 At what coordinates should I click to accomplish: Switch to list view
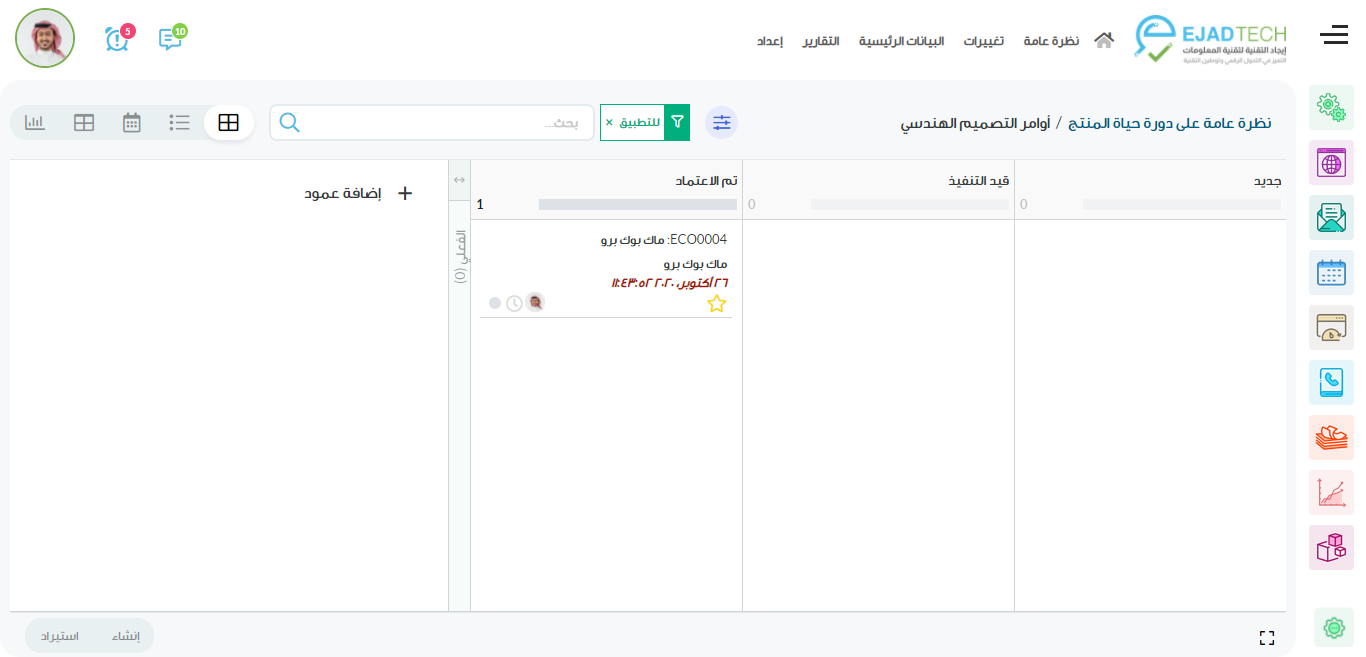pos(180,123)
